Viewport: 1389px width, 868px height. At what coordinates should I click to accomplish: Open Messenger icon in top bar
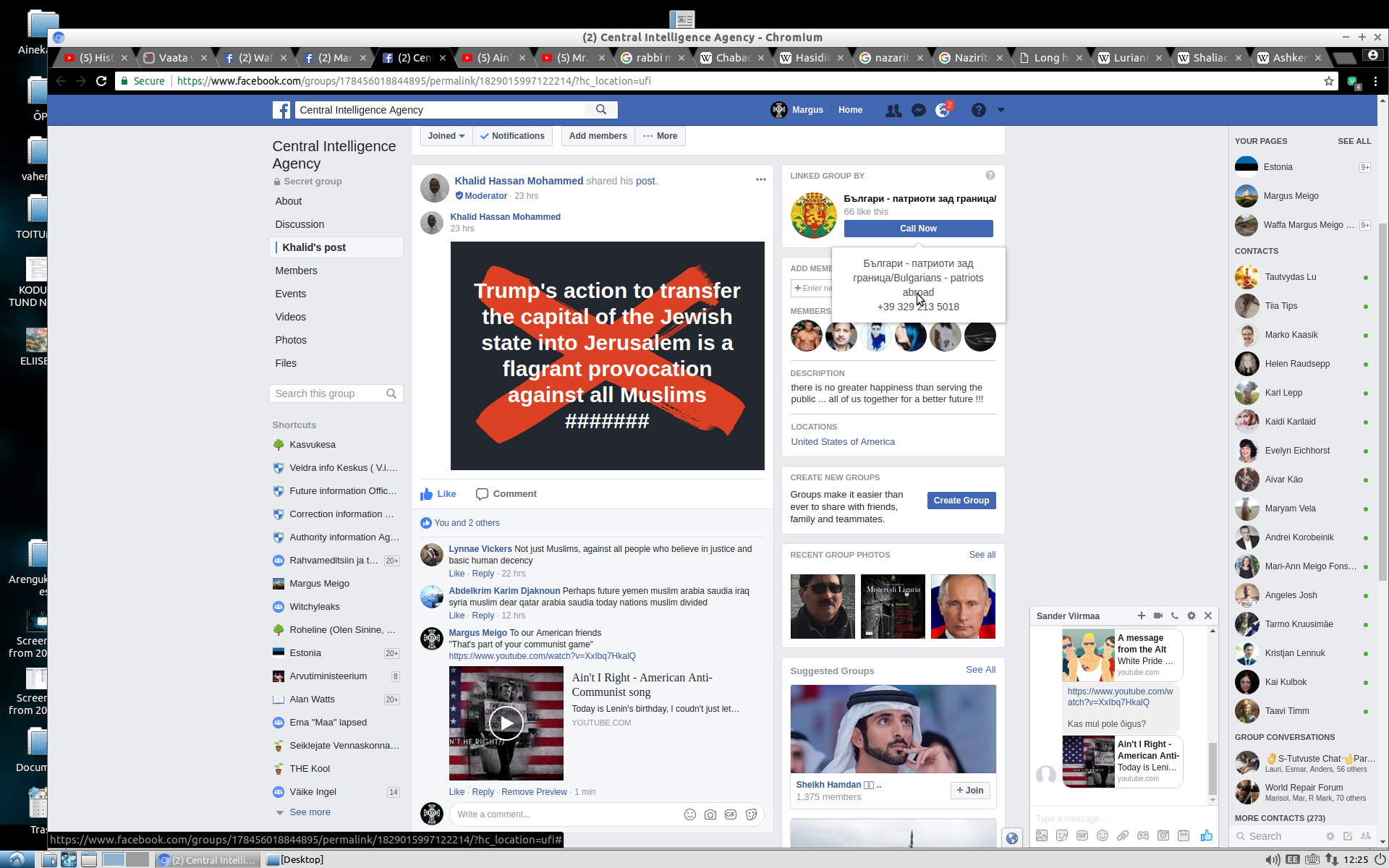tap(919, 110)
